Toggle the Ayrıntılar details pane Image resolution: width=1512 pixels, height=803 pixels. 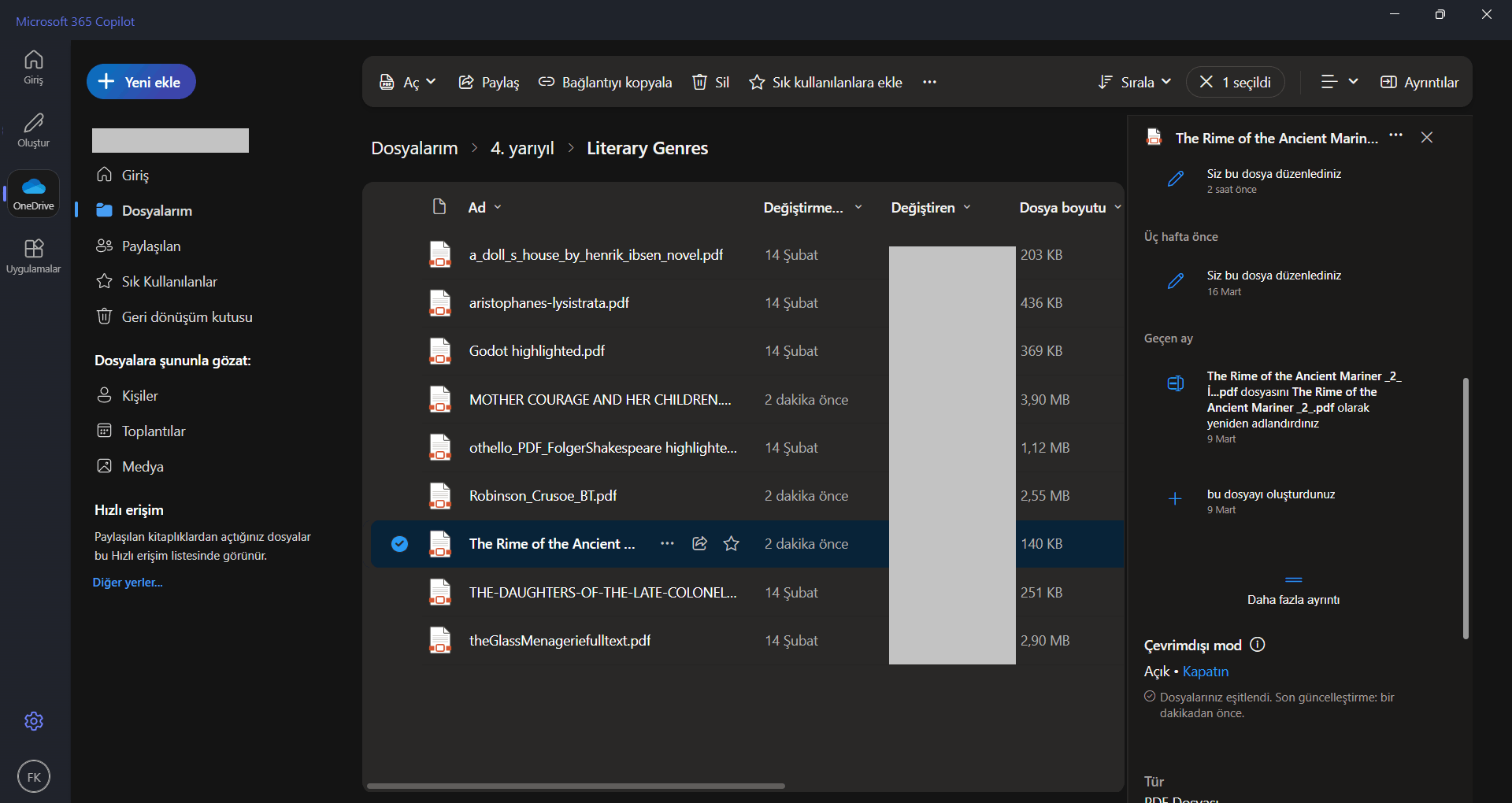tap(1419, 82)
